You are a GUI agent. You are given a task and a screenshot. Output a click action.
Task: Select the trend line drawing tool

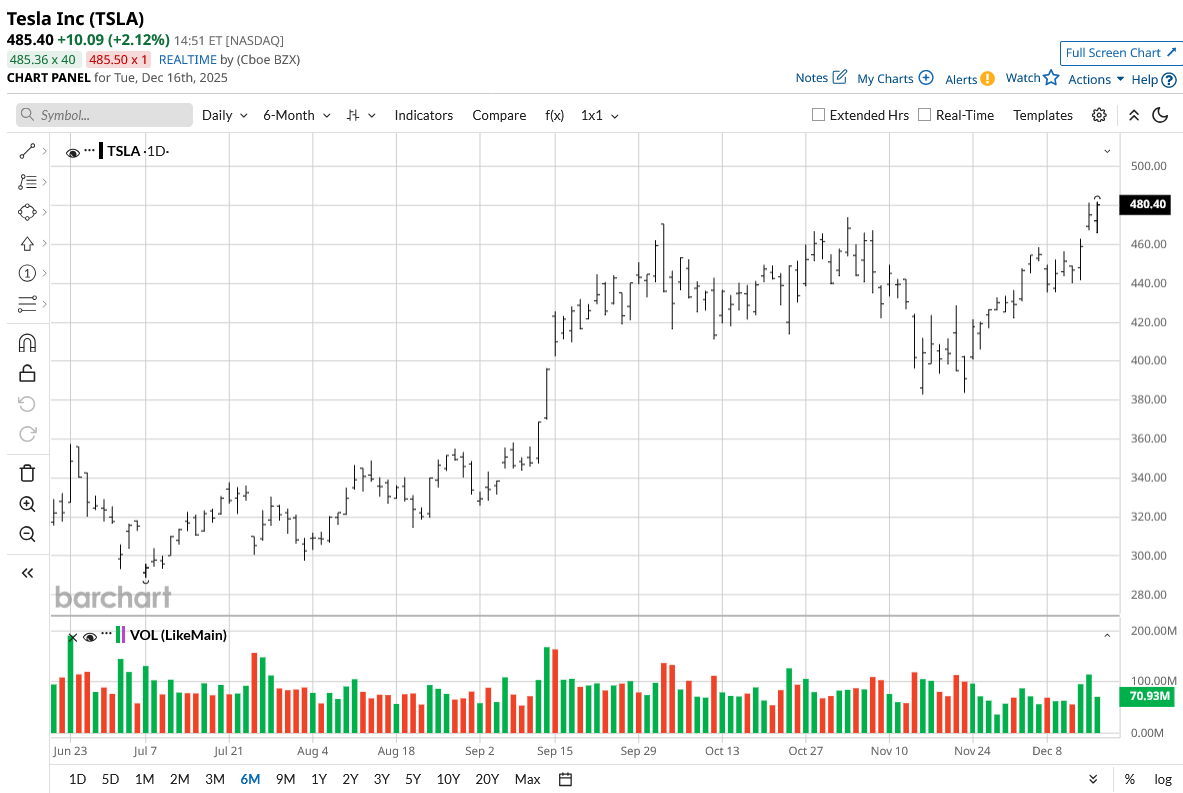tap(27, 152)
